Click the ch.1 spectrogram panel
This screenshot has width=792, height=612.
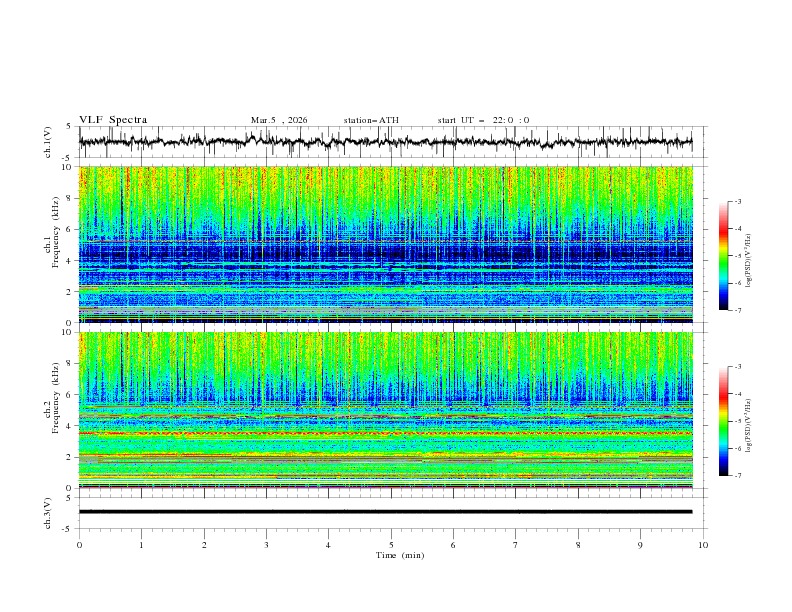pyautogui.click(x=385, y=244)
